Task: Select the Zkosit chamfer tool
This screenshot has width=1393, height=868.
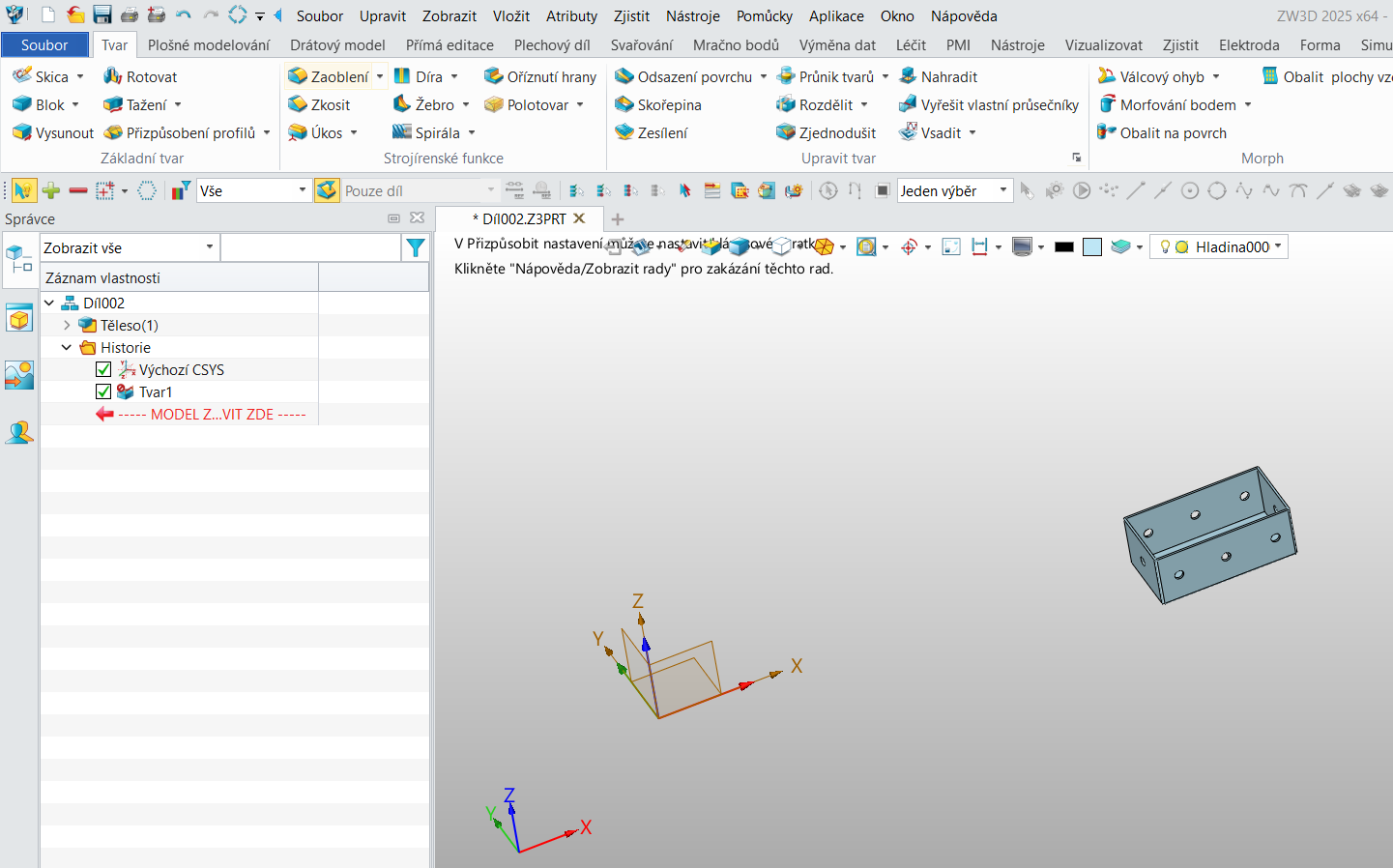Action: [319, 104]
